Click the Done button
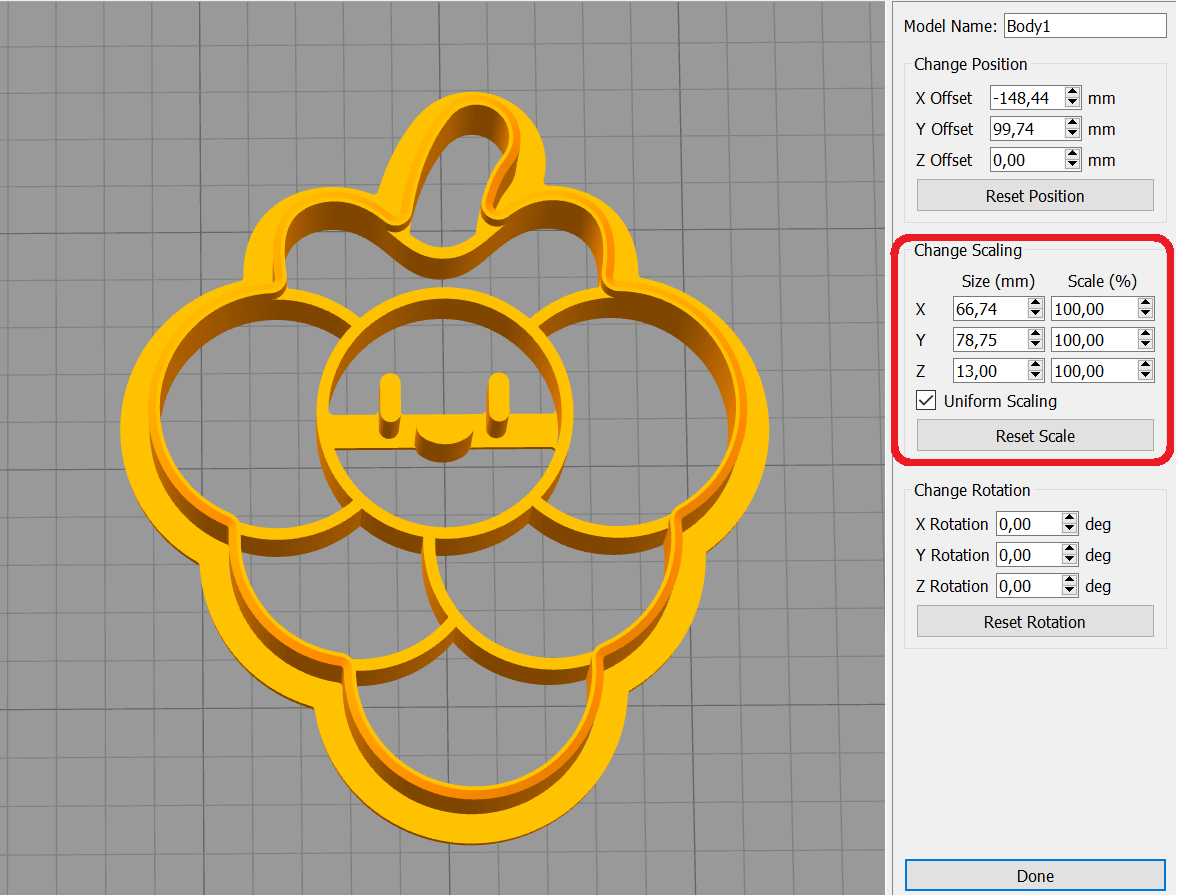The image size is (1177, 895). click(1035, 875)
